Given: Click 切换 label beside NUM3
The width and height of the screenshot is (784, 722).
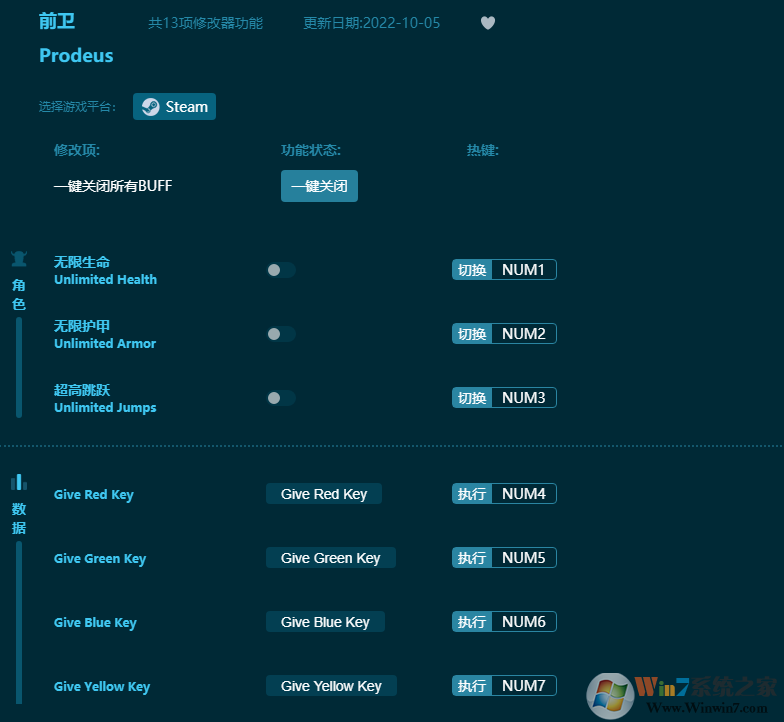Looking at the screenshot, I should (472, 398).
